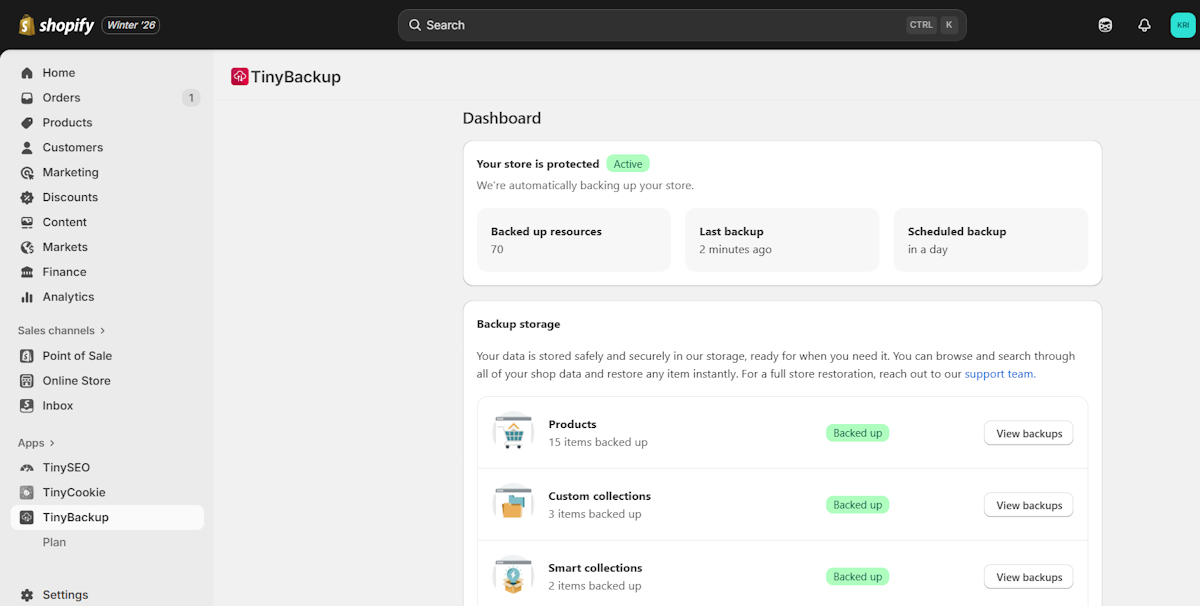
Task: View backups for Products
Action: (1028, 433)
